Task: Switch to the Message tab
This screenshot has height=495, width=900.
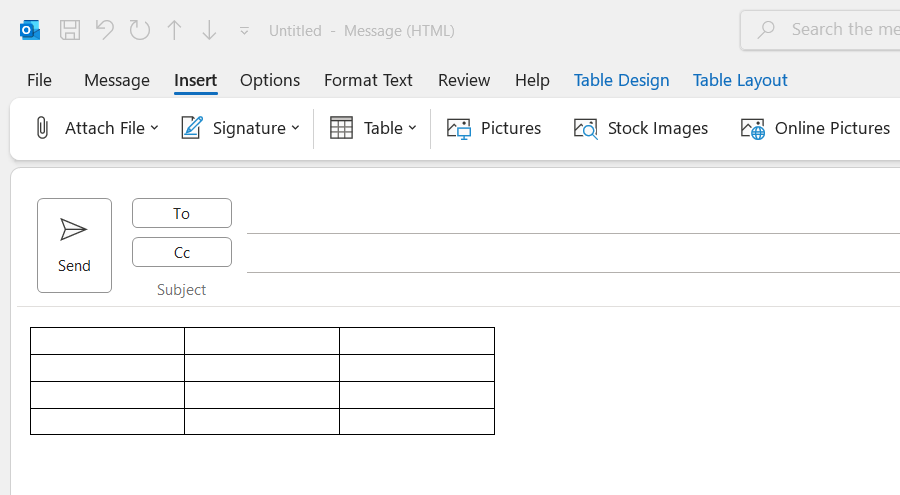Action: [117, 80]
